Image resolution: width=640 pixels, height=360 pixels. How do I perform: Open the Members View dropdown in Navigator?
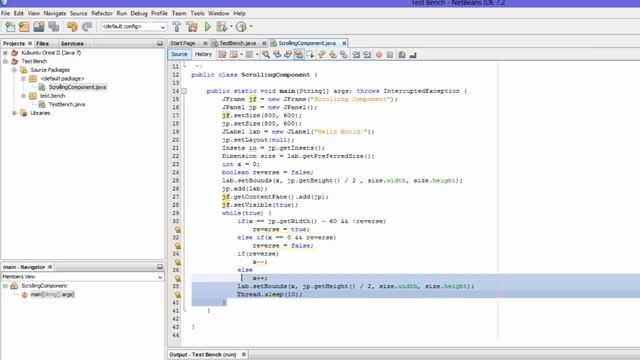click(x=160, y=277)
